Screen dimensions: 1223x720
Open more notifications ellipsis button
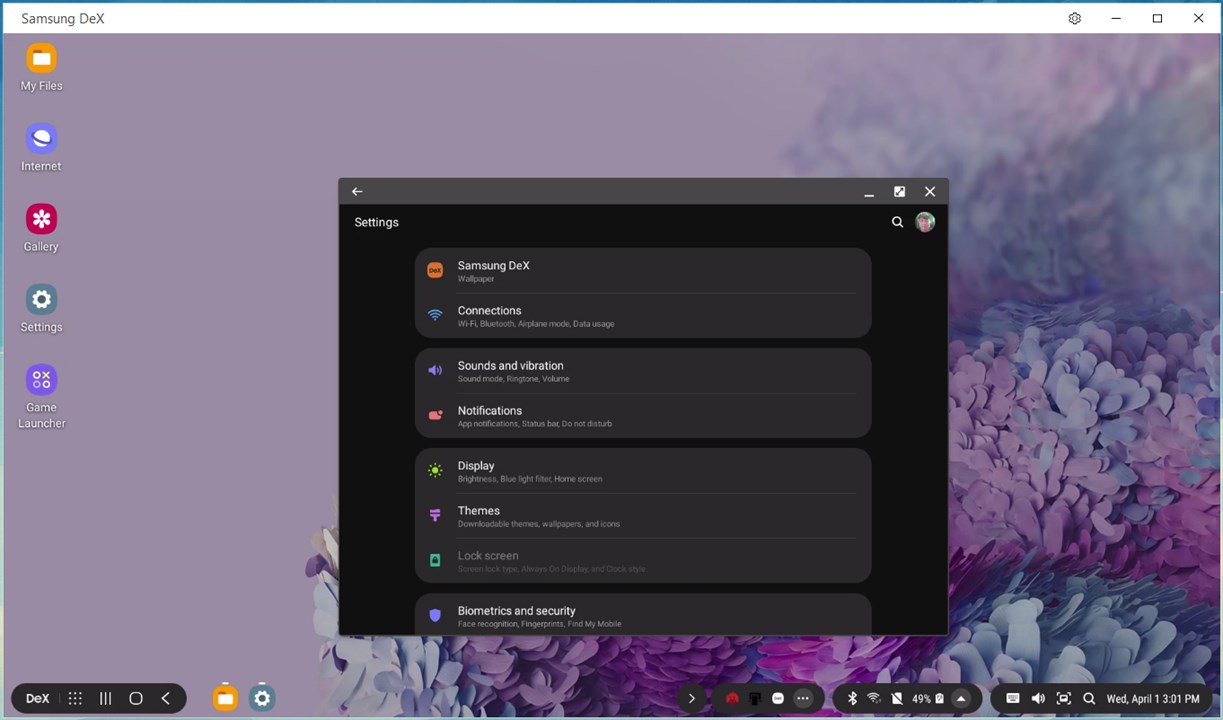[803, 699]
